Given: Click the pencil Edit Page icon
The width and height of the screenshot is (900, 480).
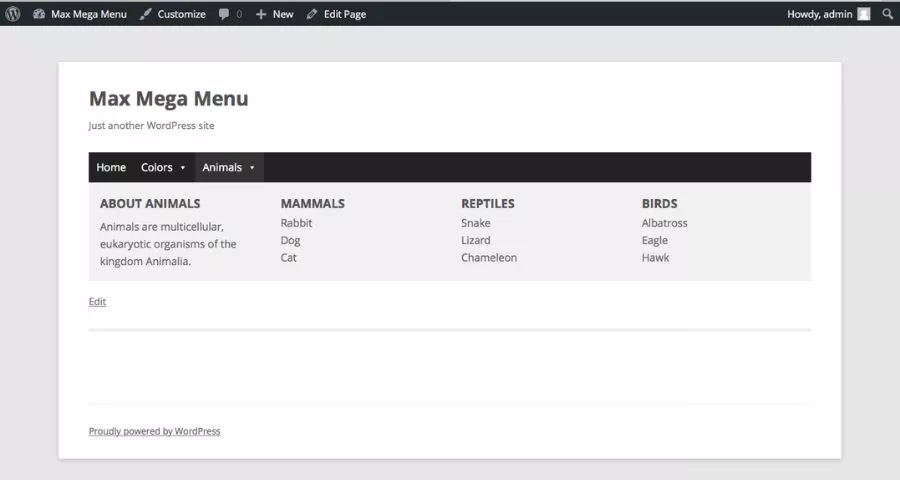Looking at the screenshot, I should (312, 14).
